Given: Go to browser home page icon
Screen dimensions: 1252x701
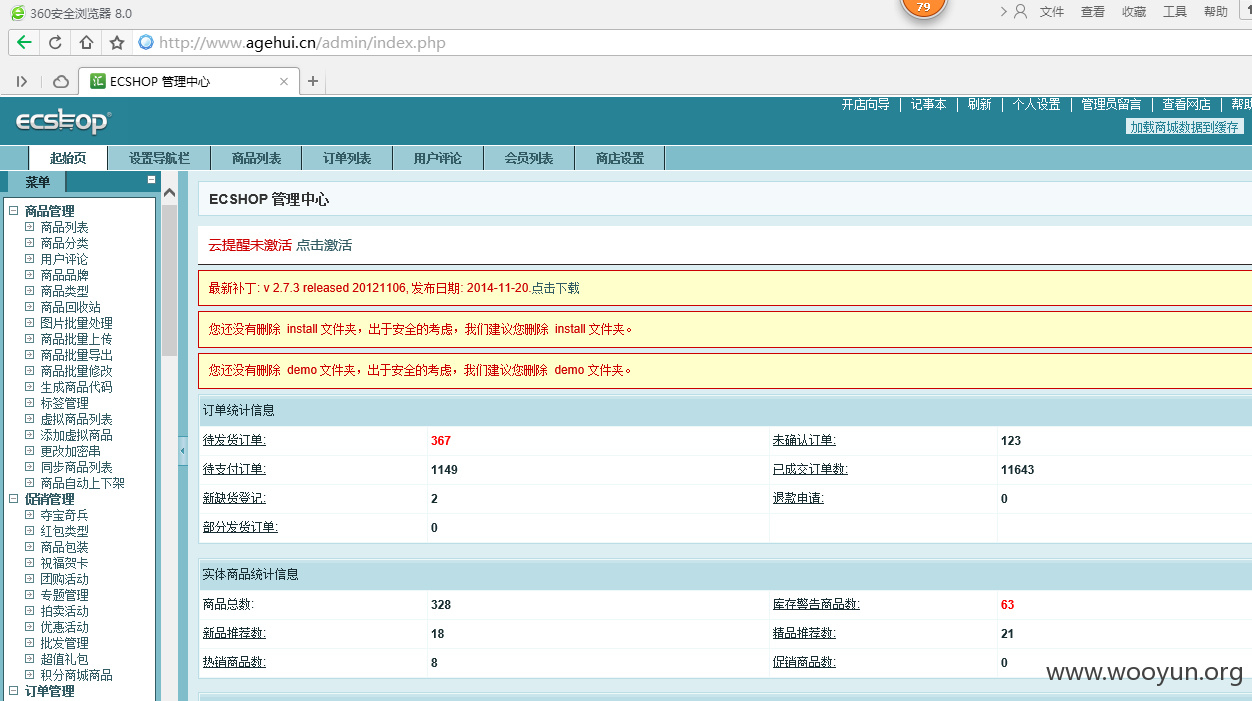Looking at the screenshot, I should (x=86, y=42).
